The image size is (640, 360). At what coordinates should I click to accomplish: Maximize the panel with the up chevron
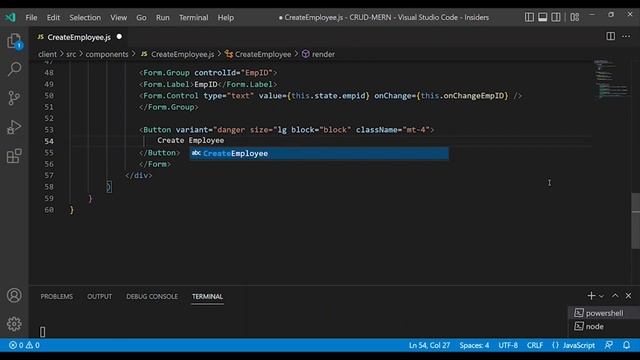[x=615, y=296]
